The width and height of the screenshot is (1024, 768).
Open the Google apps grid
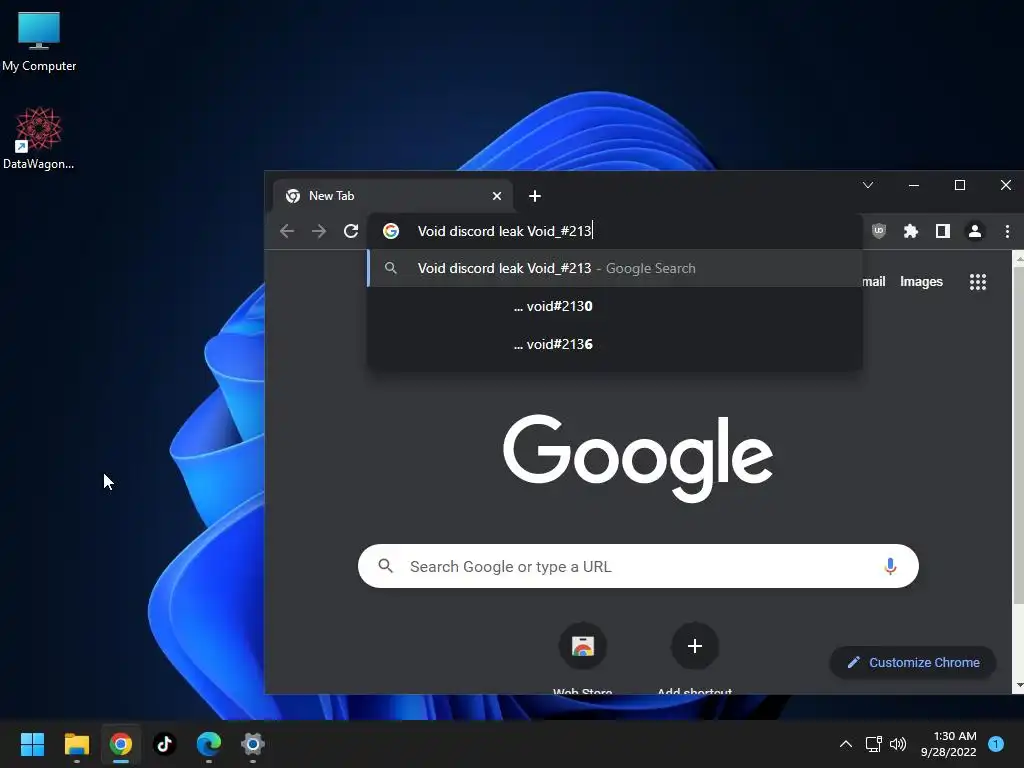pyautogui.click(x=978, y=282)
